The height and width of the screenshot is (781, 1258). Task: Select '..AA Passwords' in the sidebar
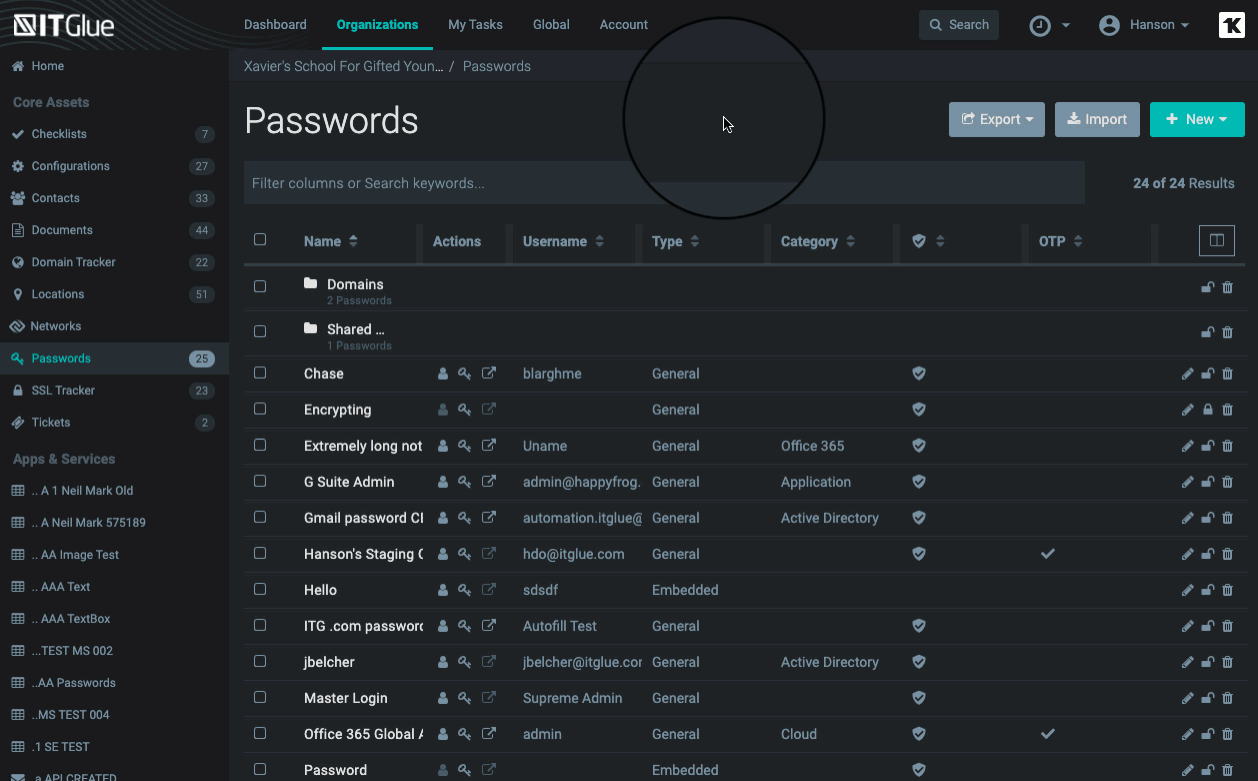(73, 683)
